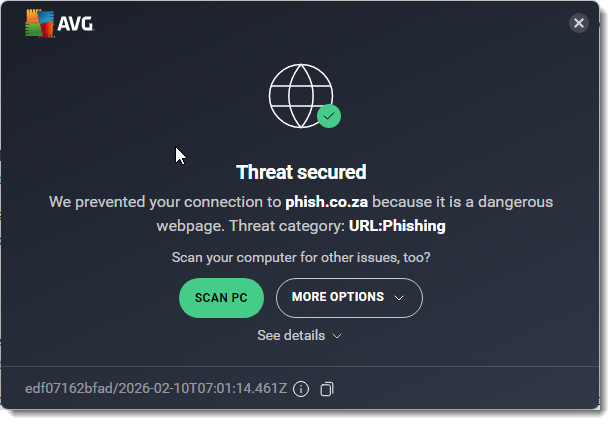Click the chevron inside MORE OPTIONS
Image resolution: width=615 pixels, height=425 pixels.
pos(399,298)
